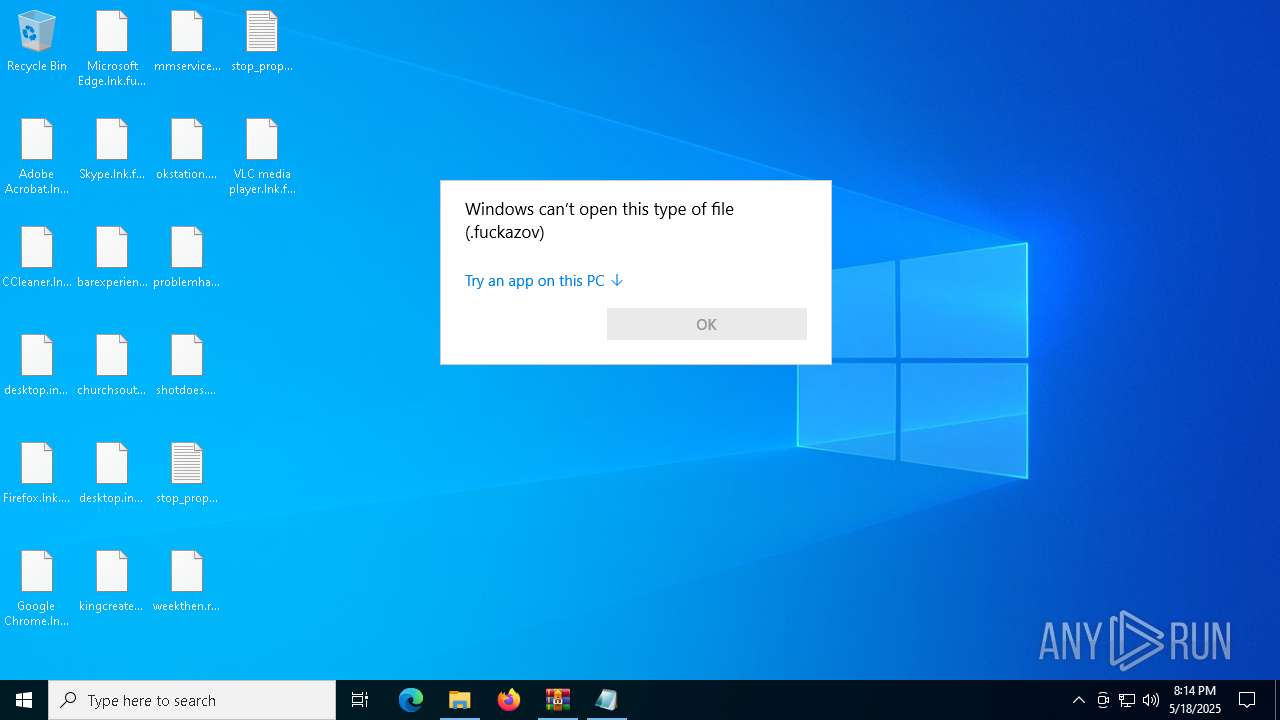Screen dimensions: 1280x720
Task: Show hidden system tray icons
Action: pyautogui.click(x=1078, y=700)
